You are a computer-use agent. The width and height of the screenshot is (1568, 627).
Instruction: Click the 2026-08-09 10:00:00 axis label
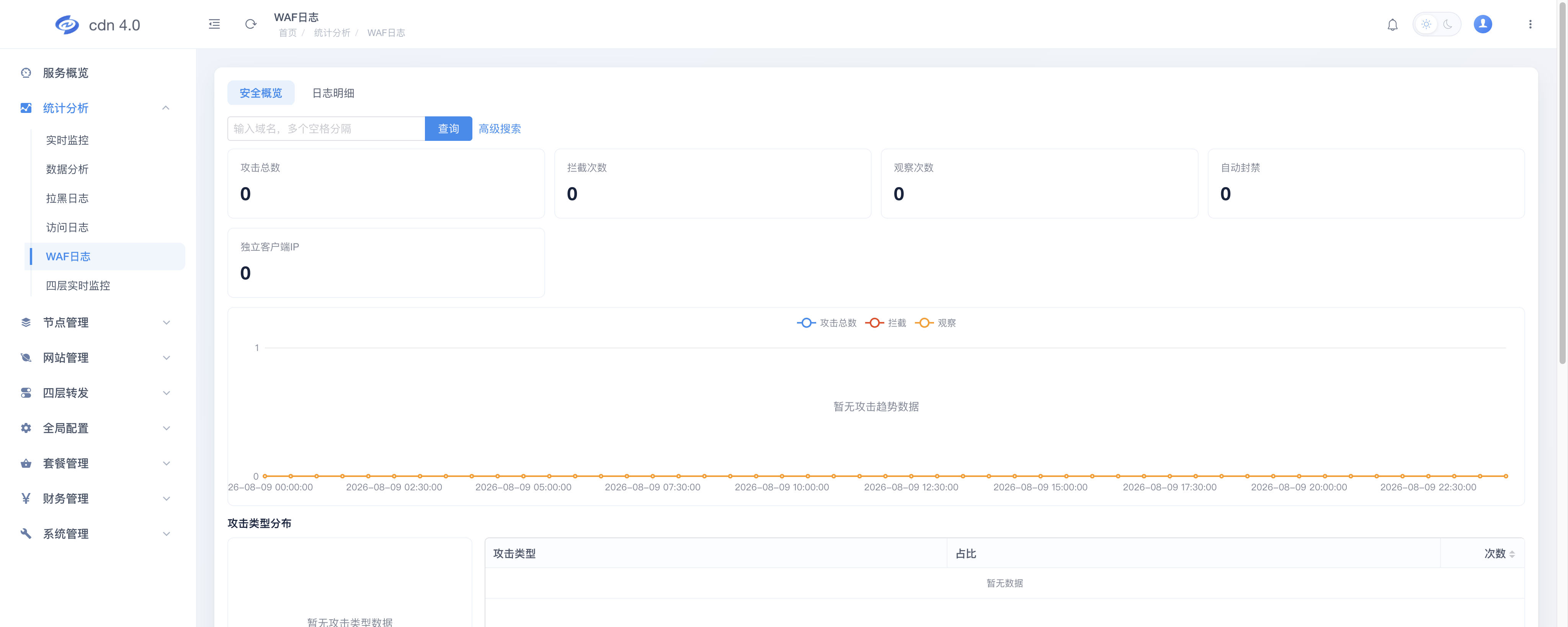tap(782, 488)
